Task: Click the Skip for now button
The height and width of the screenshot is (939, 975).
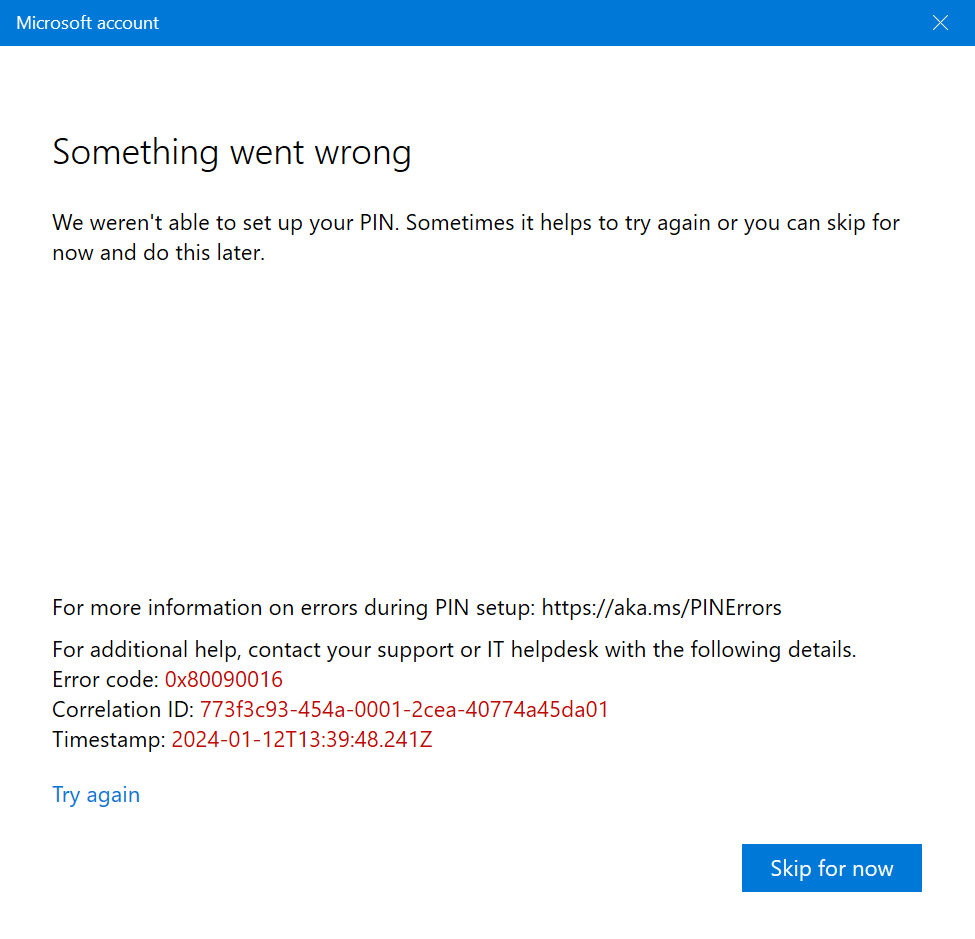Action: tap(831, 867)
